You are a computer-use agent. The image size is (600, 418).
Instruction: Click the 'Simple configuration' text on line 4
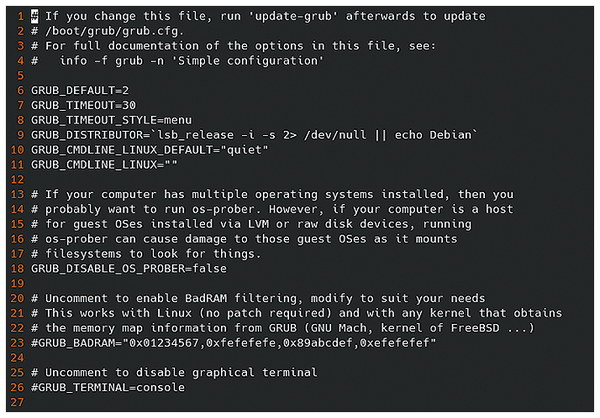pyautogui.click(x=266, y=59)
